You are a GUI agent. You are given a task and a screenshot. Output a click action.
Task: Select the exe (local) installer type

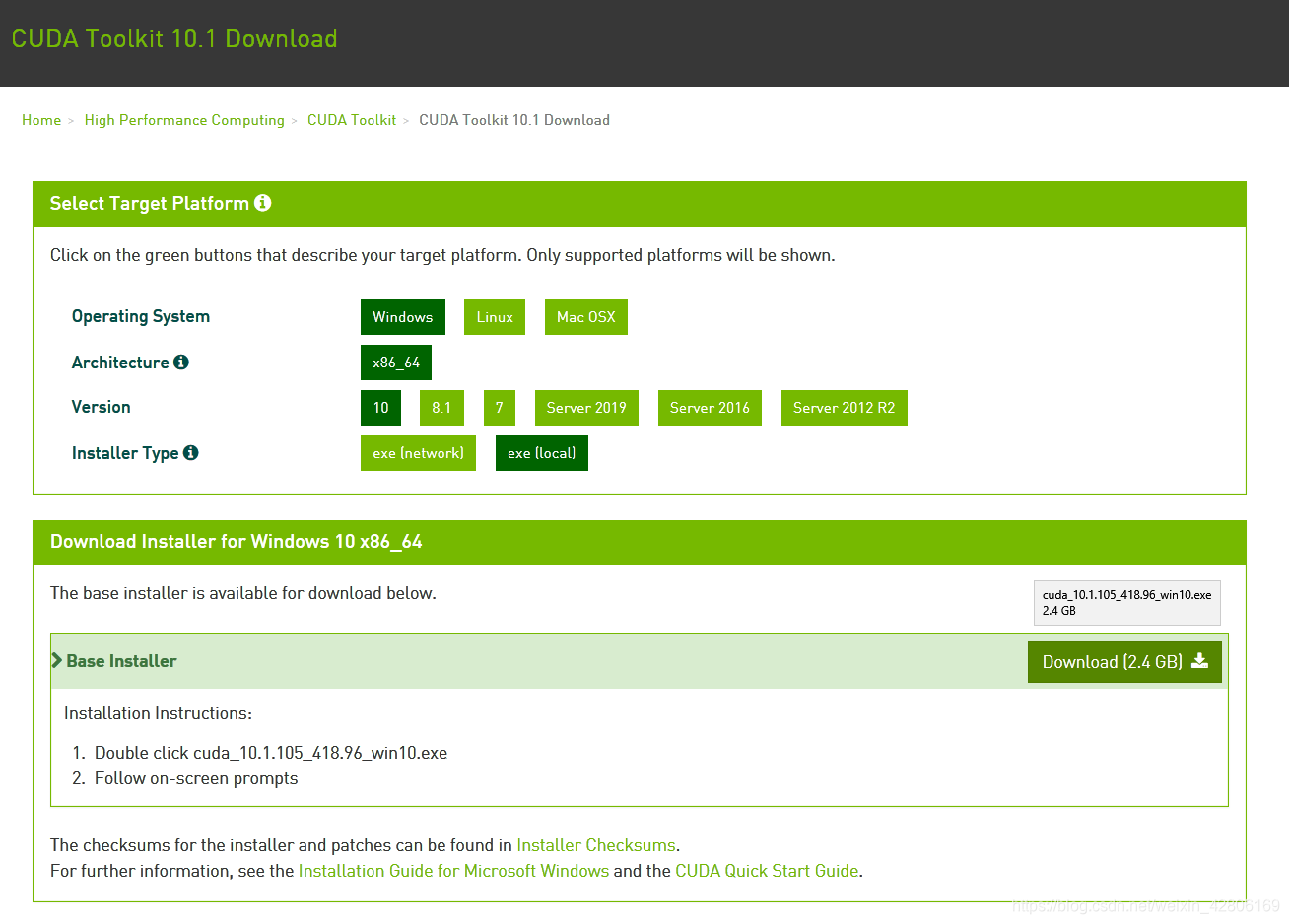click(541, 452)
